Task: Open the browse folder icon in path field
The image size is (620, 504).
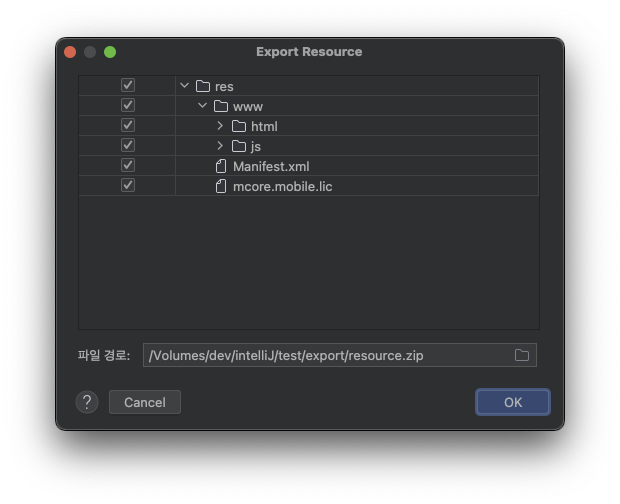Action: [522, 355]
